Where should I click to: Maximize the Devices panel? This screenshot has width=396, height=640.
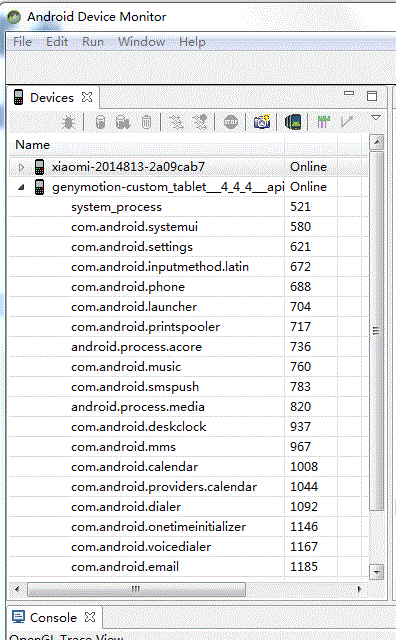point(372,96)
